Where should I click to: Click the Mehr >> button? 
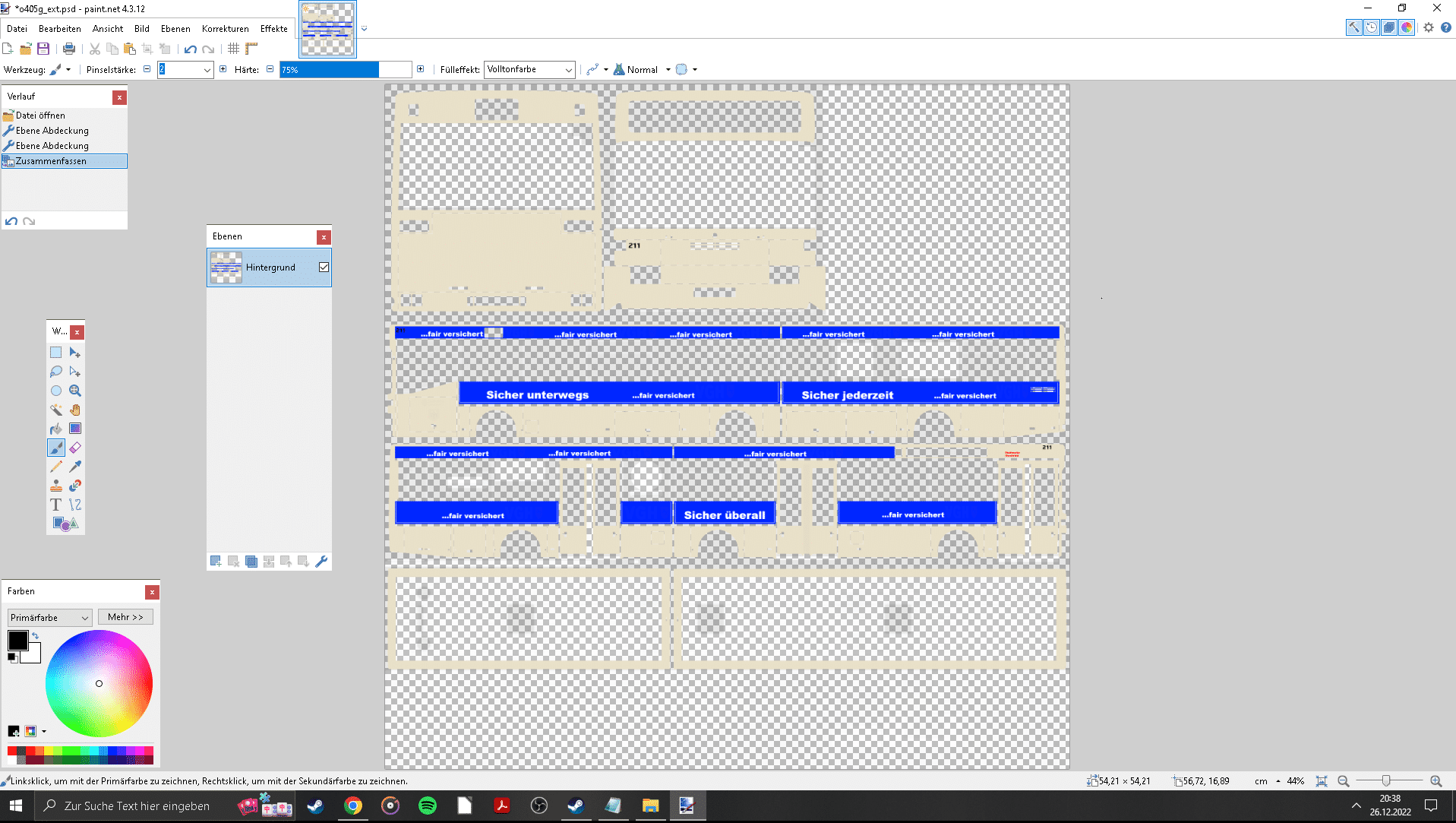point(125,617)
